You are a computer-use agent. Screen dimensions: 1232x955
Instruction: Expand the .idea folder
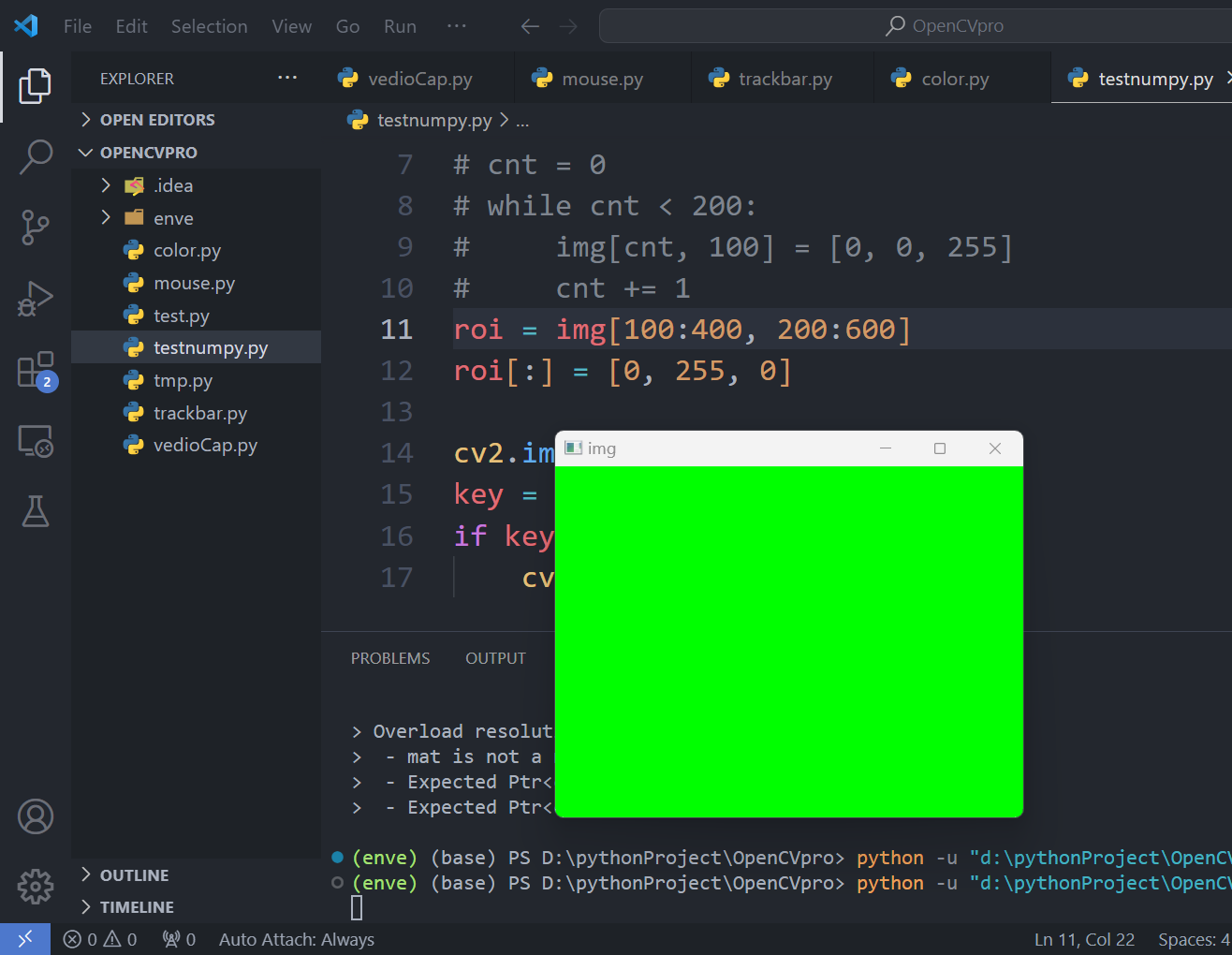pyautogui.click(x=196, y=185)
